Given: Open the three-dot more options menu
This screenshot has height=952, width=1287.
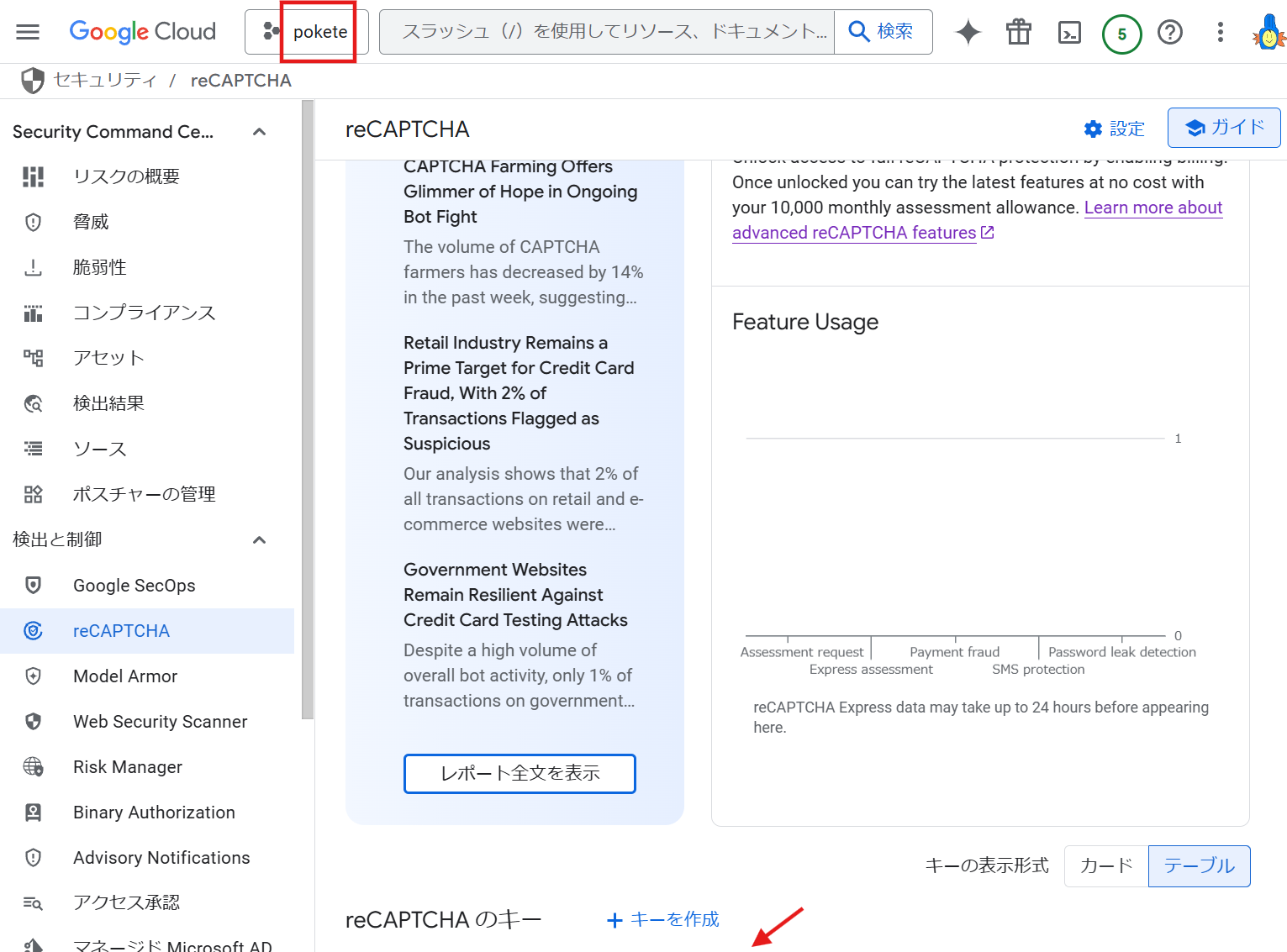Looking at the screenshot, I should point(1221,32).
